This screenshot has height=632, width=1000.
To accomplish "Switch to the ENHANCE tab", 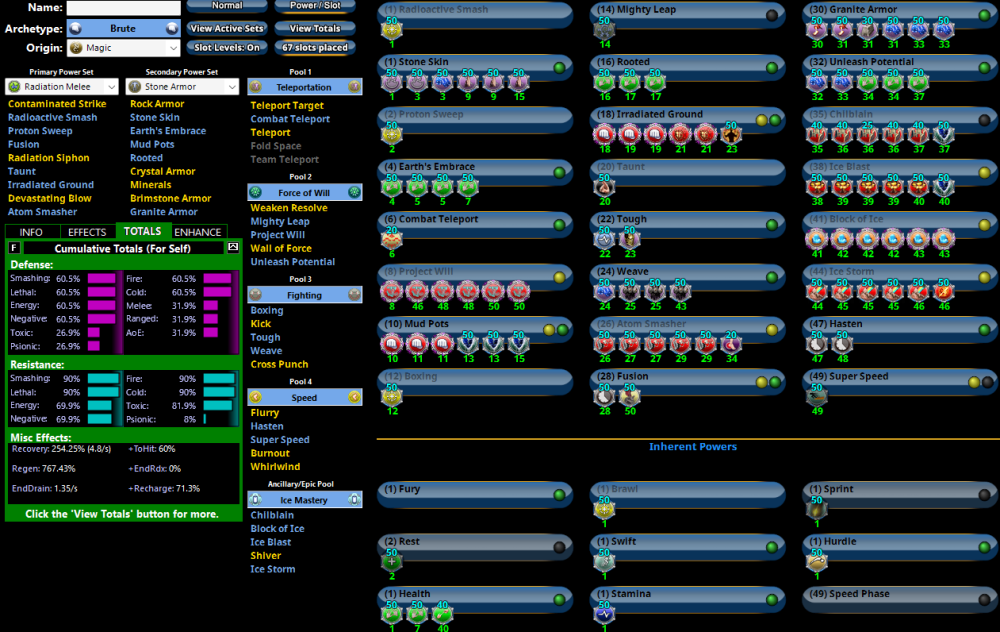I will coord(198,231).
